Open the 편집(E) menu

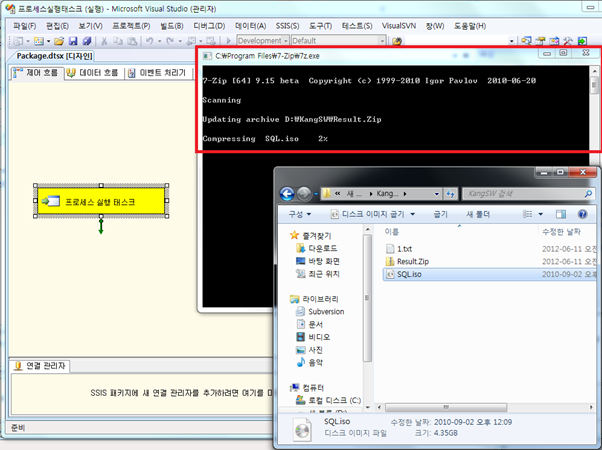57,26
